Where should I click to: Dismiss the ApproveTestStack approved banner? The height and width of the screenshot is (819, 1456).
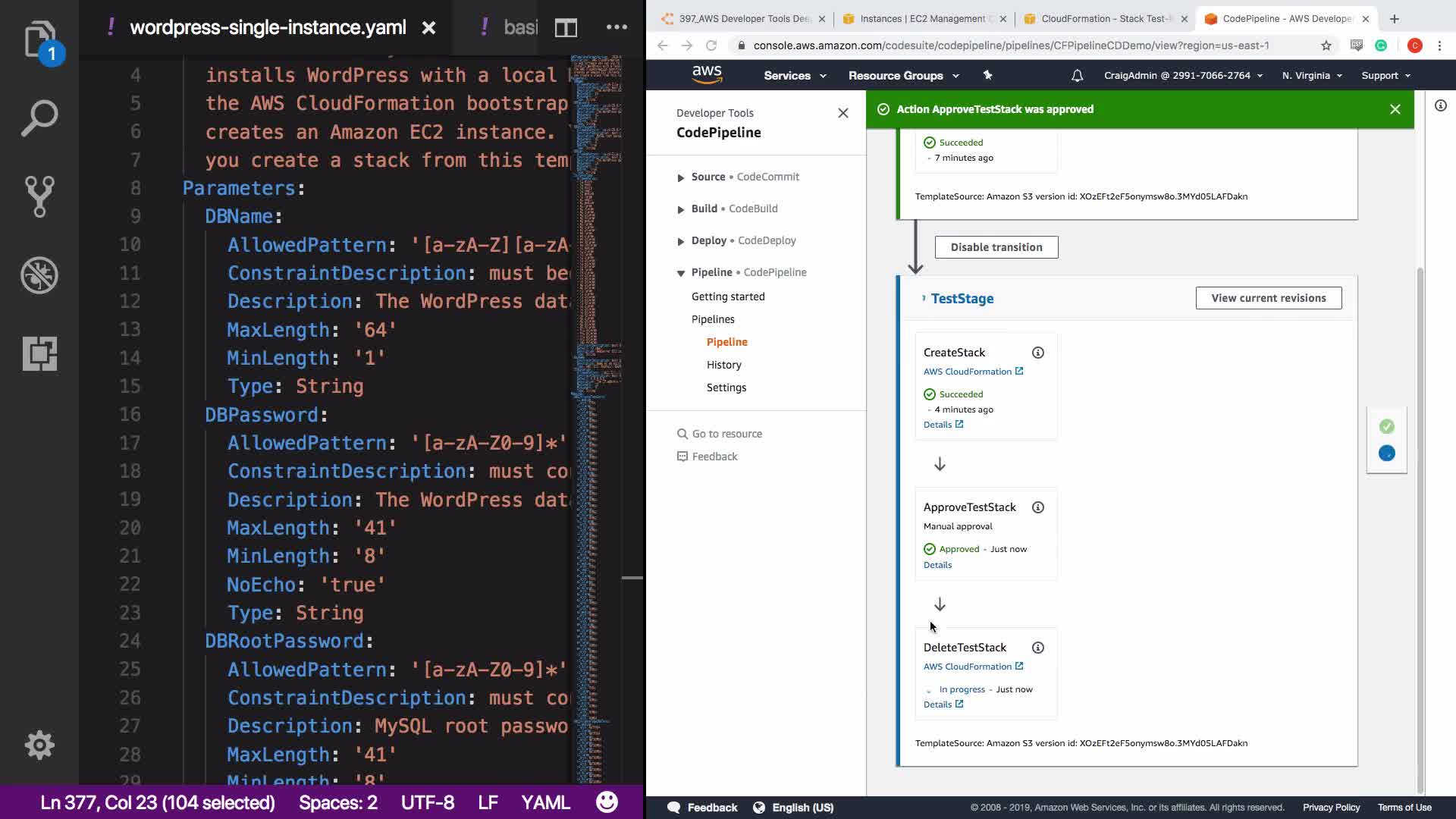tap(1395, 109)
